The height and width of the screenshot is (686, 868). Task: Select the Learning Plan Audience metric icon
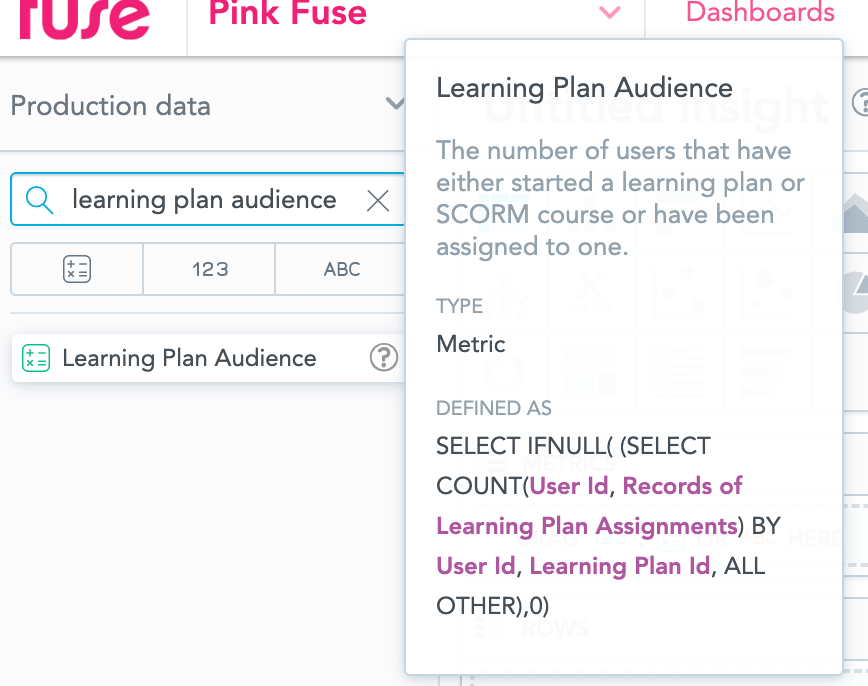(36, 358)
